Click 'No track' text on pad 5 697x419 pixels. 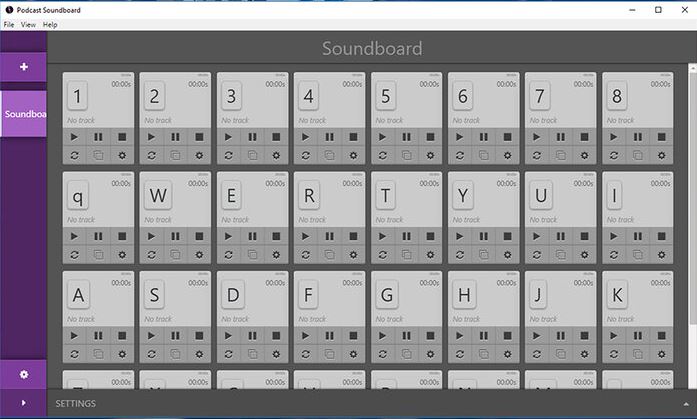click(x=389, y=120)
